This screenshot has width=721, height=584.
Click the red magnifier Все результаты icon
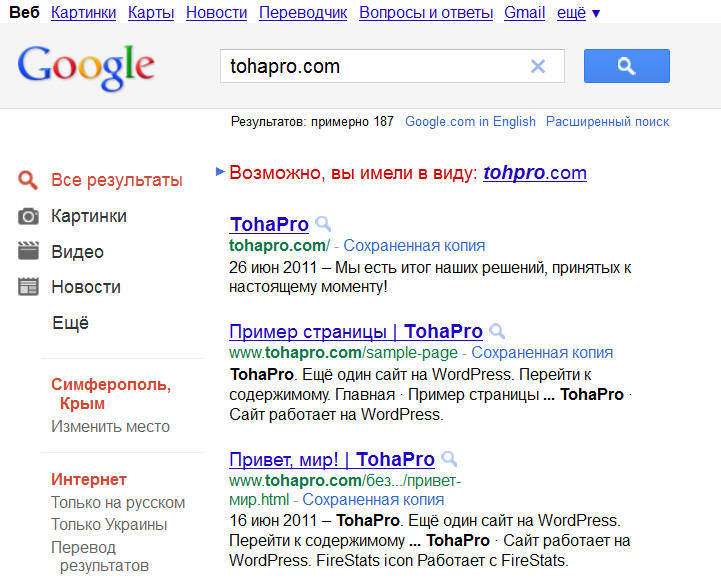(x=28, y=180)
